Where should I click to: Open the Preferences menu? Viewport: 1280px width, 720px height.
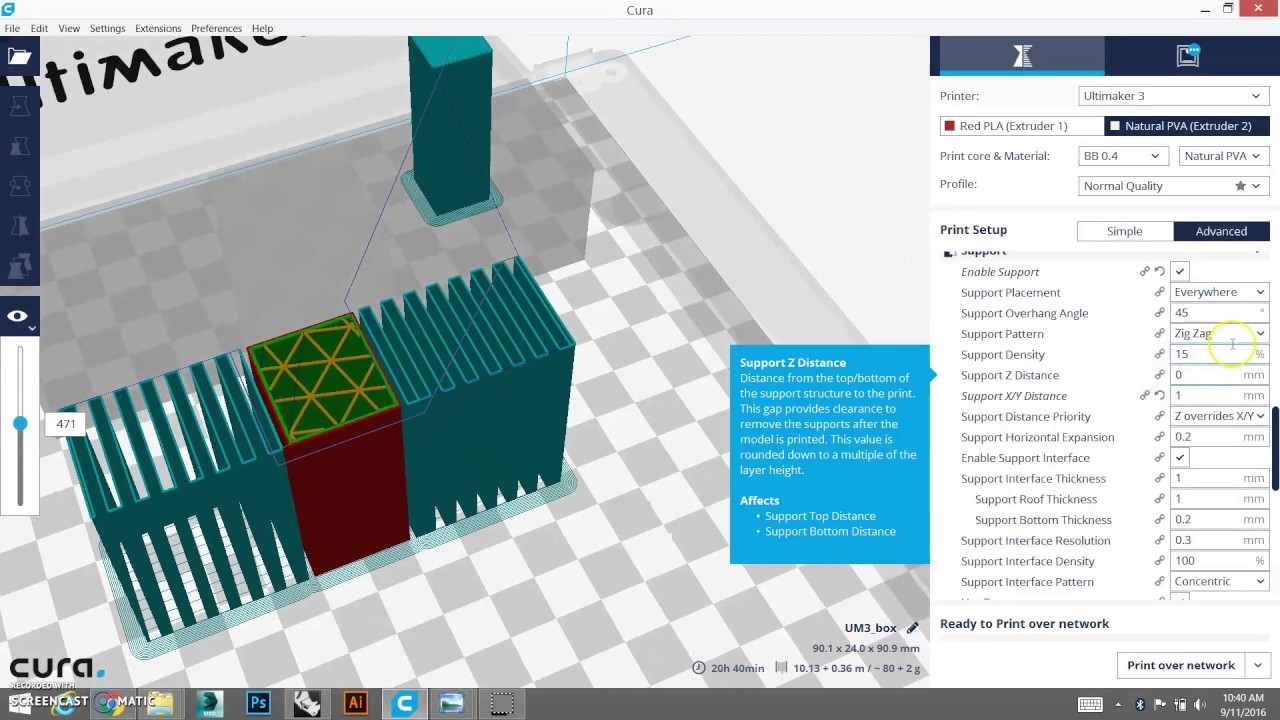(216, 28)
